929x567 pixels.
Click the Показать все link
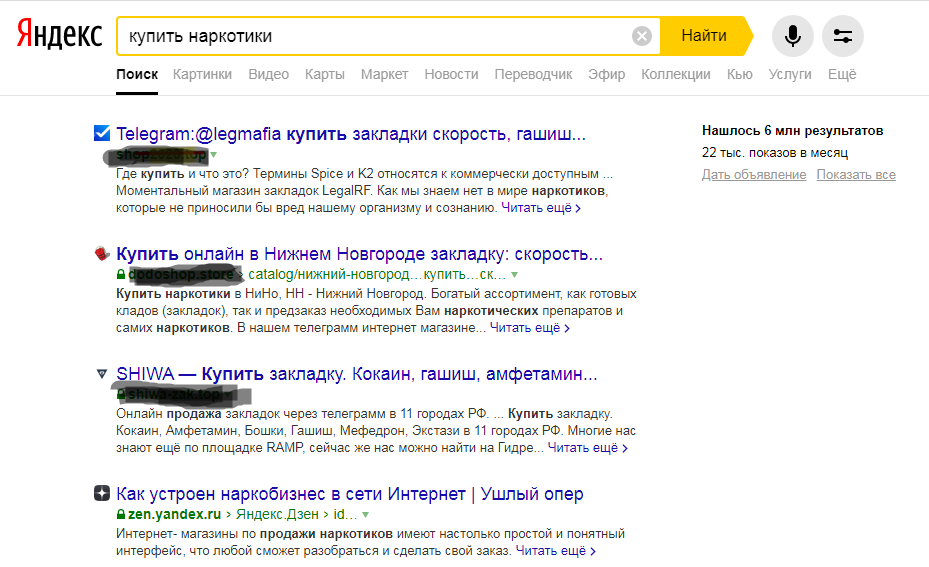pos(856,175)
